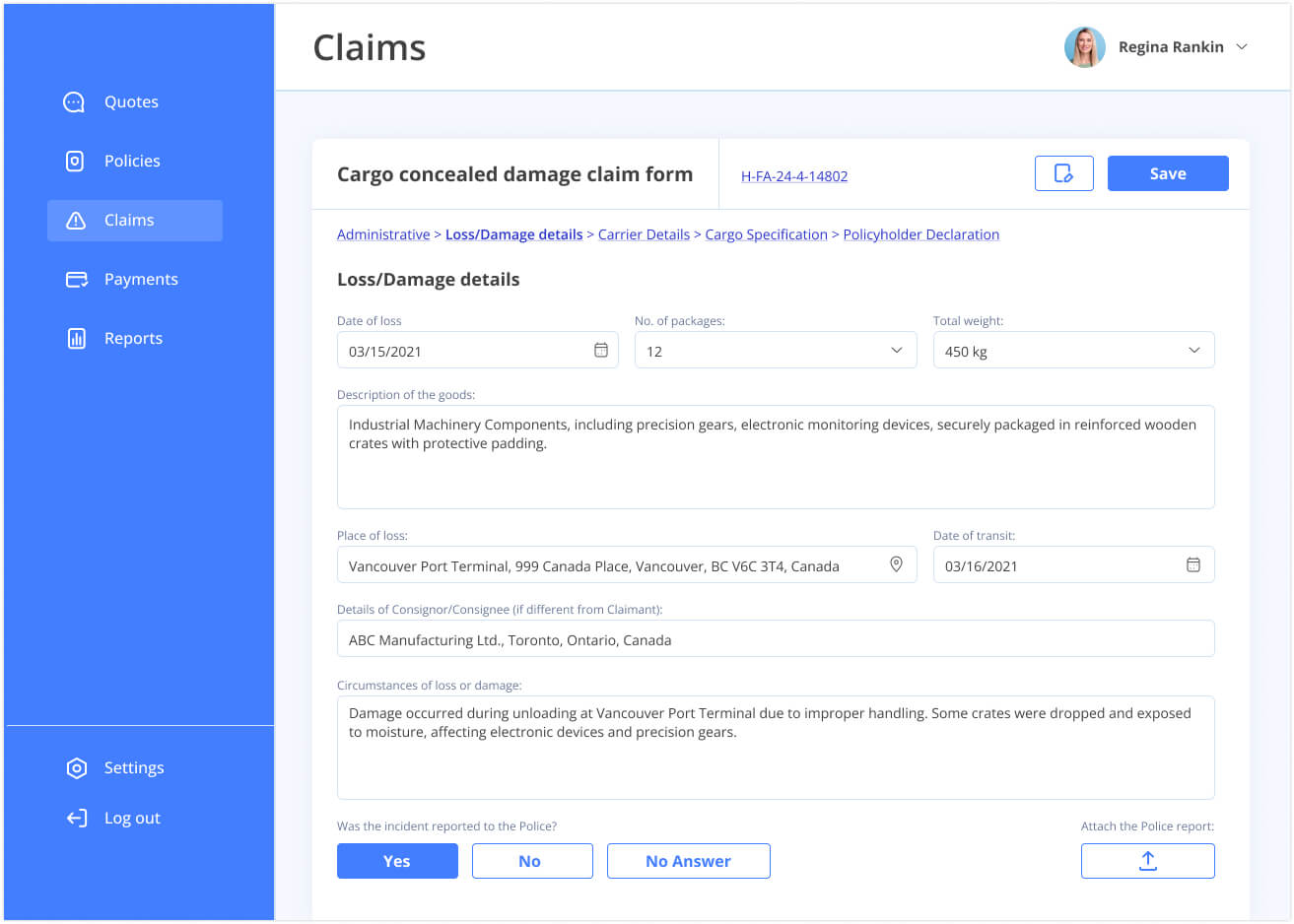Click the Payments card icon
Viewport: 1294px width, 924px height.
76,280
